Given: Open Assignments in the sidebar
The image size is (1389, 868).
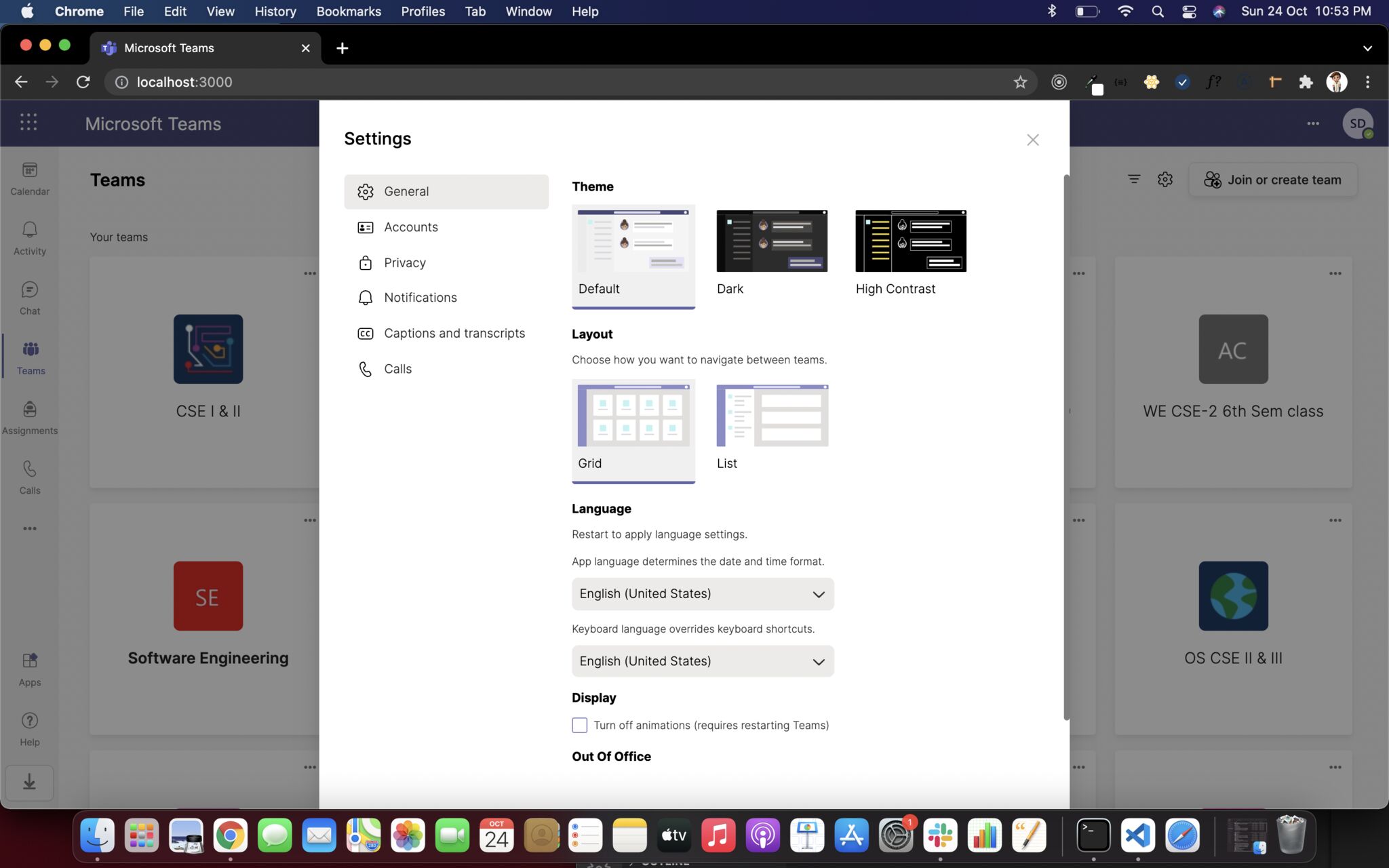Looking at the screenshot, I should [x=30, y=417].
